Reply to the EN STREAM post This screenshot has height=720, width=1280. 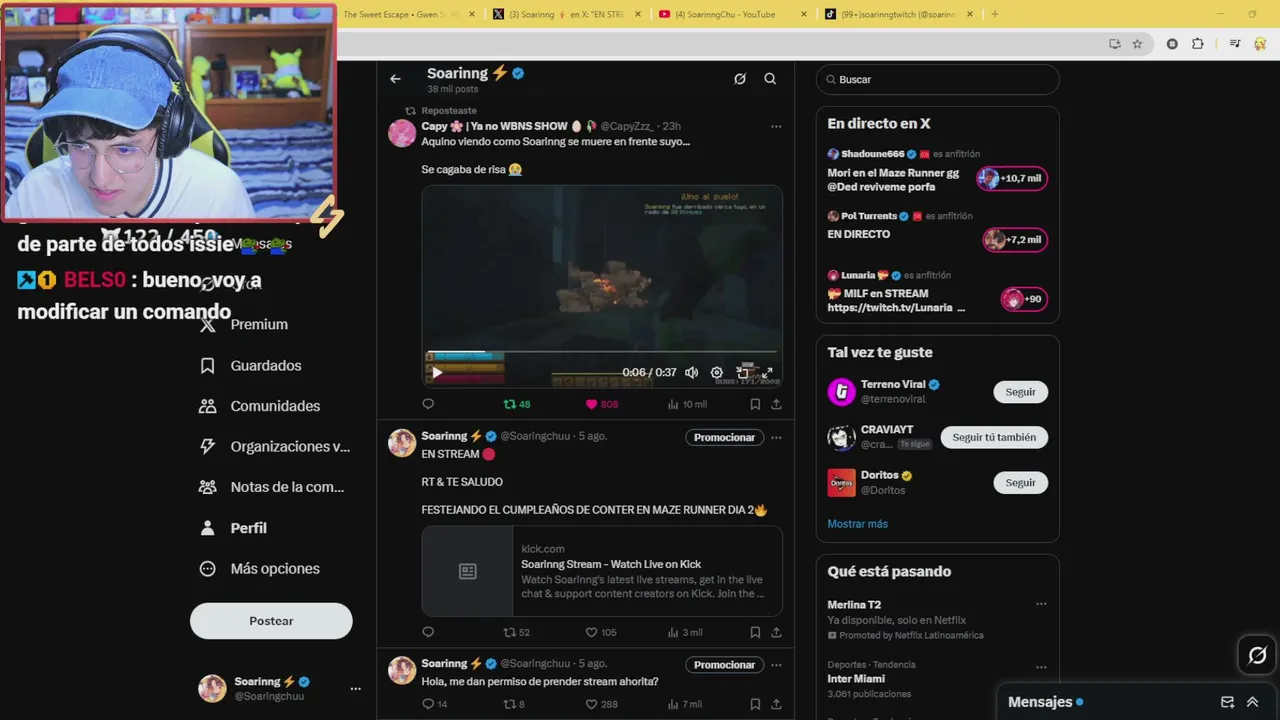click(428, 632)
